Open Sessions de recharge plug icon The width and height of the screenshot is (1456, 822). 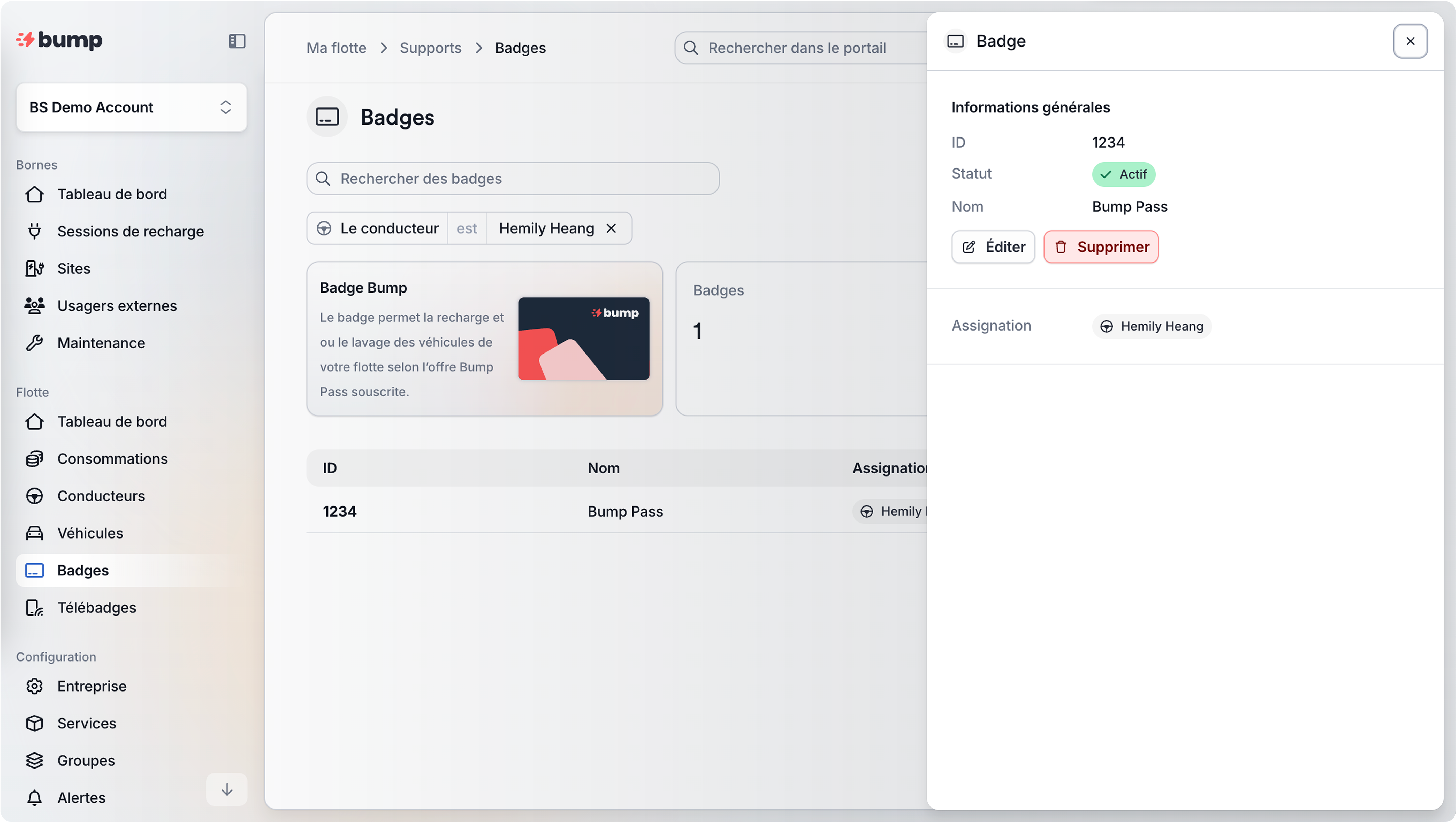(34, 231)
